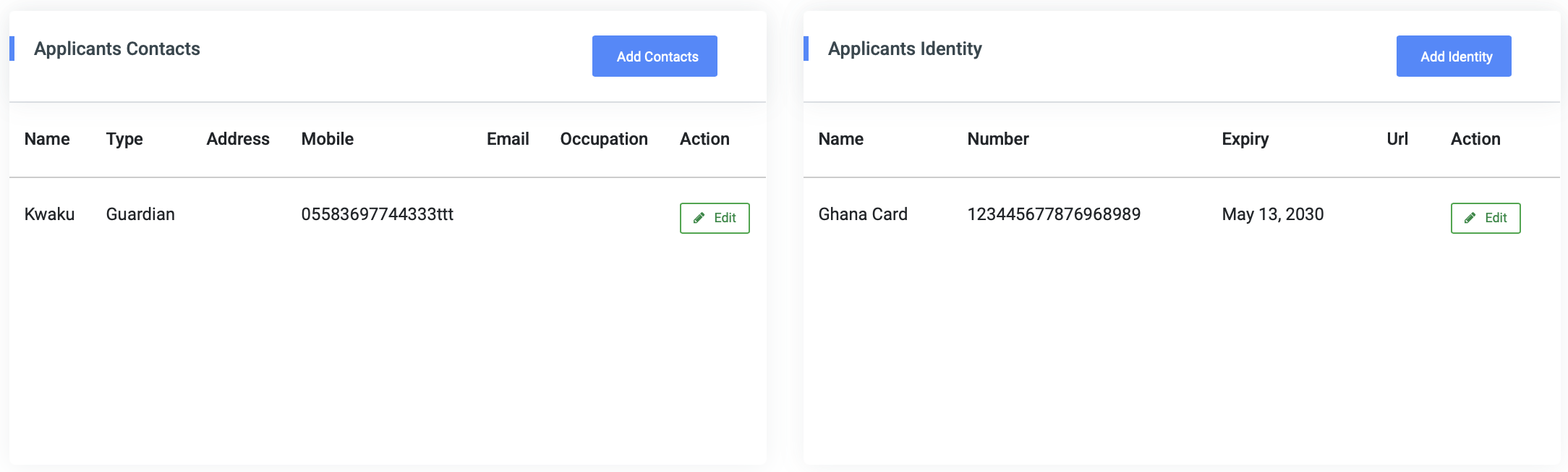
Task: Click the Guardian type cell
Action: click(140, 214)
